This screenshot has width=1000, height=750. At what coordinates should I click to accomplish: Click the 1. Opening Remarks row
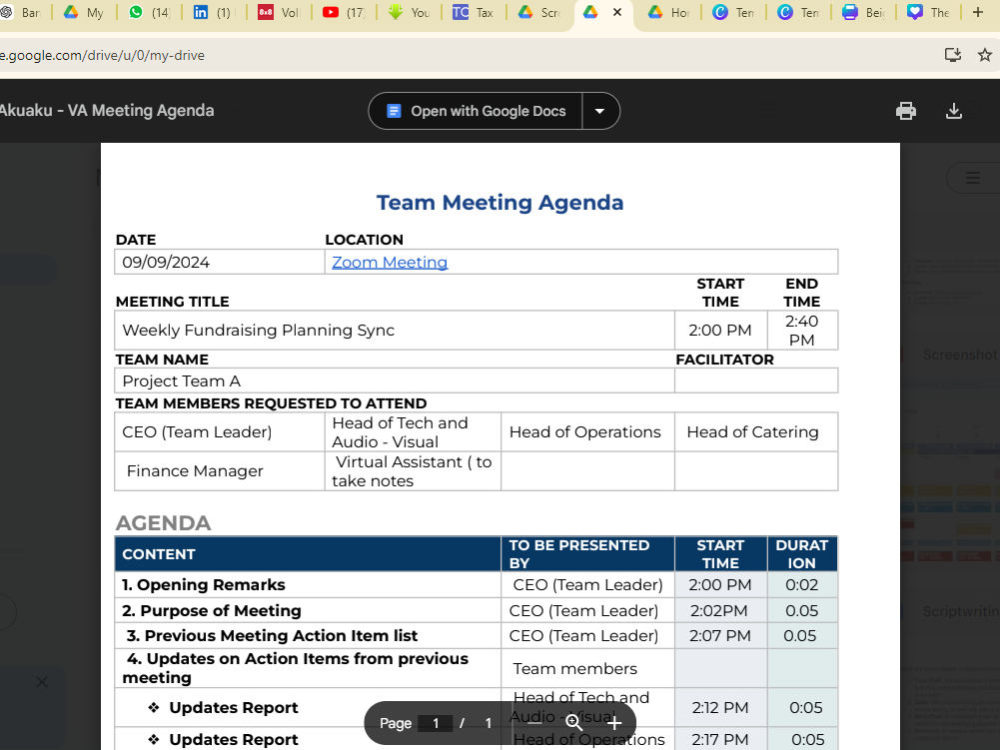pos(476,585)
